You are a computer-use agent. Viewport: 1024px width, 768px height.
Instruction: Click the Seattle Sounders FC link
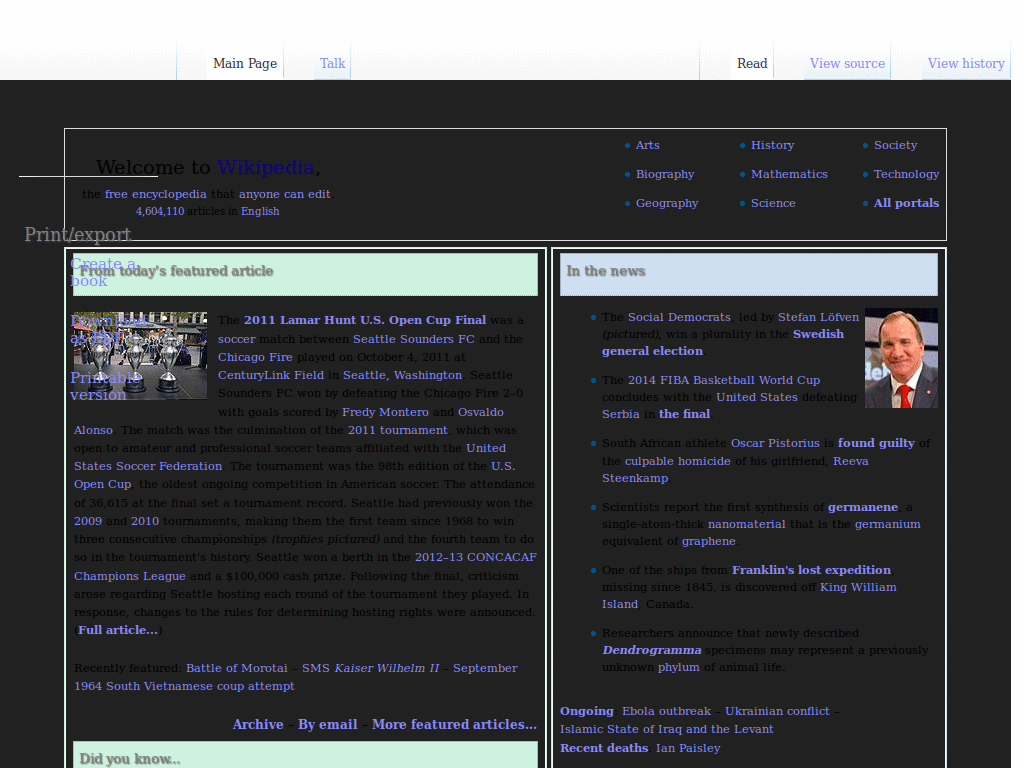(x=413, y=339)
